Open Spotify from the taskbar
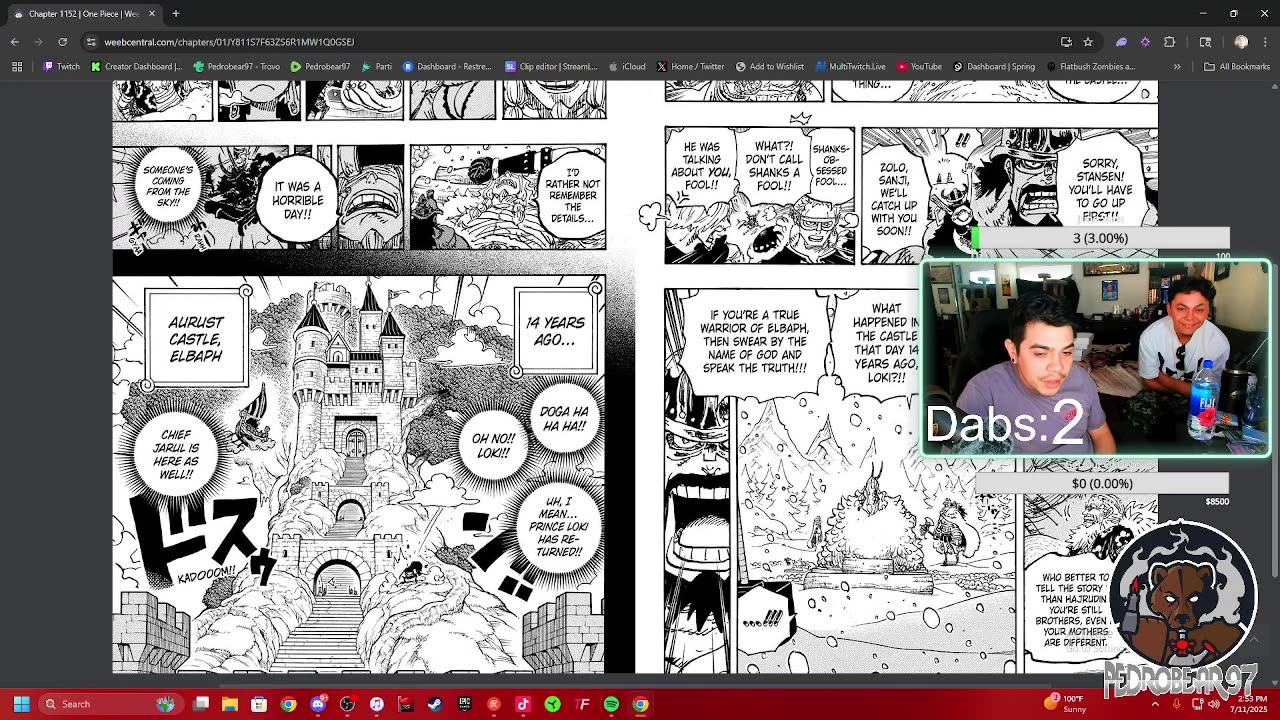 611,704
